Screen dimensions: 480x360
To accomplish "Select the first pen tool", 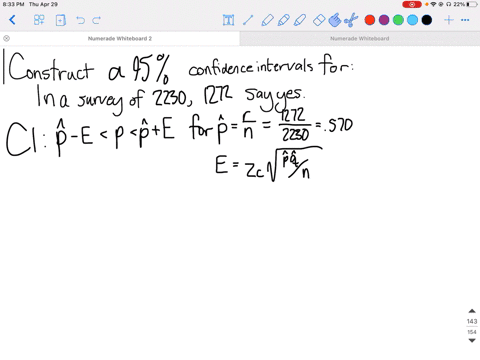I will point(267,20).
